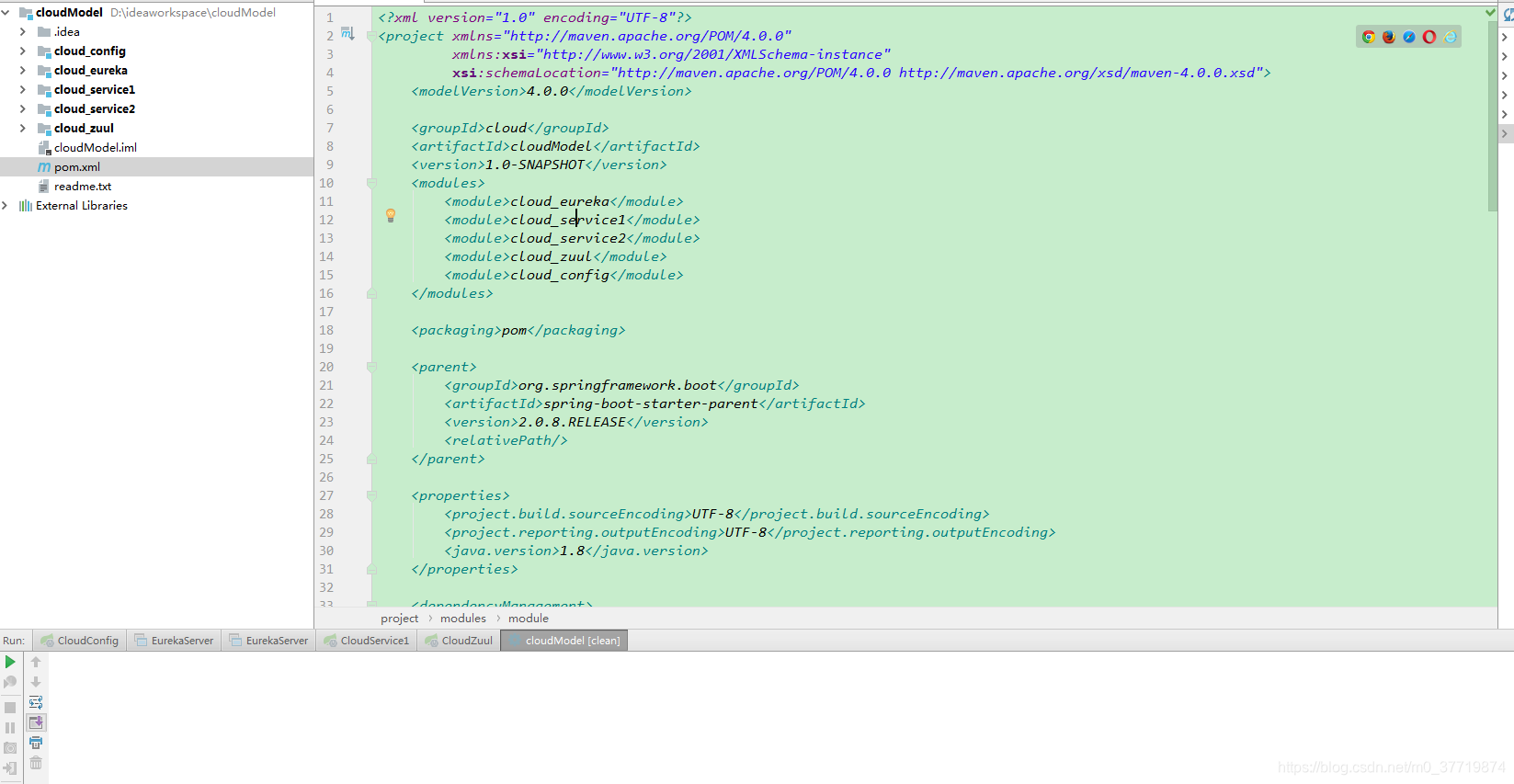This screenshot has height=784, width=1514.
Task: Click the '2.0.8.RELEASE' version text
Action: point(572,422)
